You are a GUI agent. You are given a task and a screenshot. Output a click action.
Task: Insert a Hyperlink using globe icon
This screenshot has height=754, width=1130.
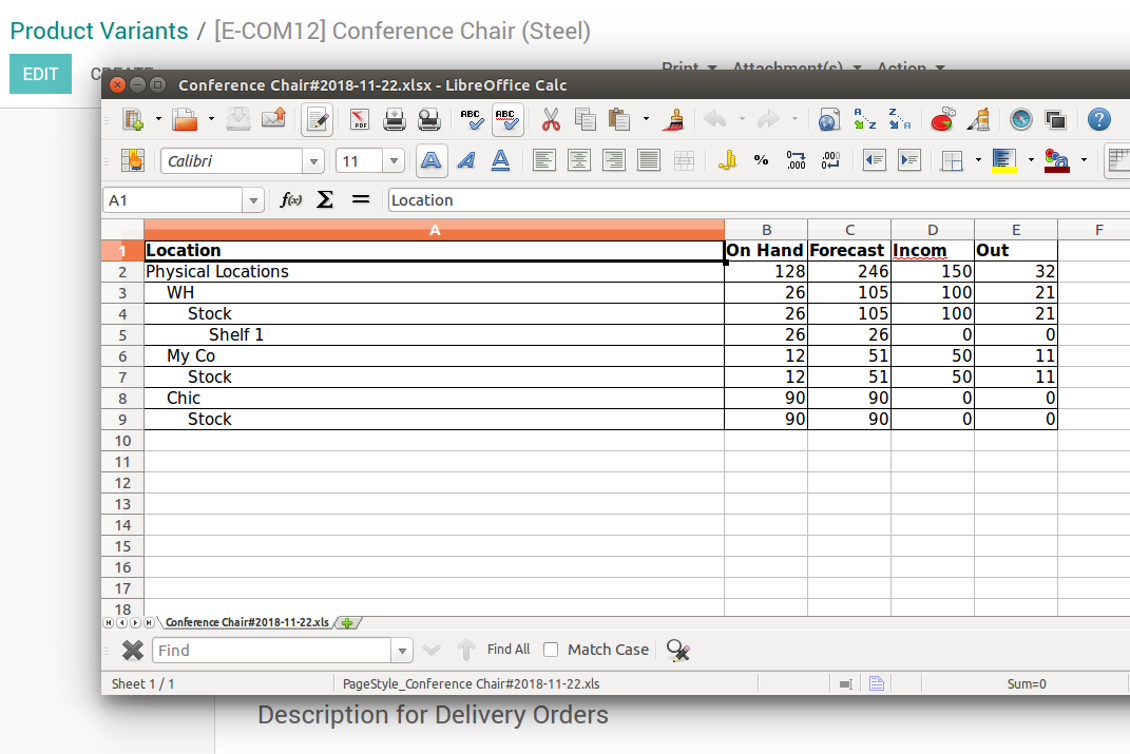829,119
